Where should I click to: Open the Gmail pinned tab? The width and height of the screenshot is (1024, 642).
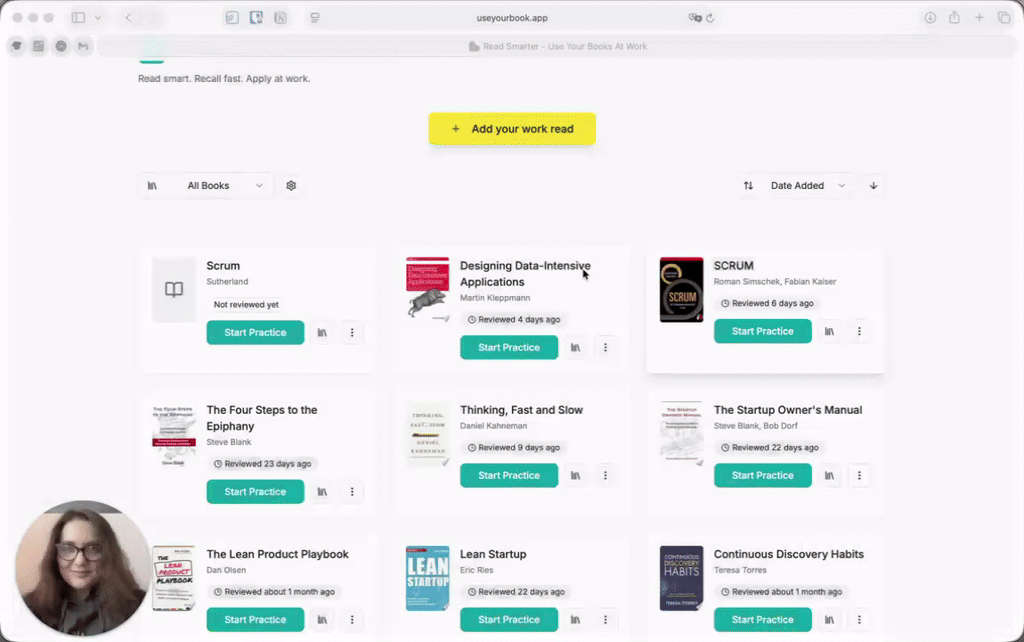point(83,46)
